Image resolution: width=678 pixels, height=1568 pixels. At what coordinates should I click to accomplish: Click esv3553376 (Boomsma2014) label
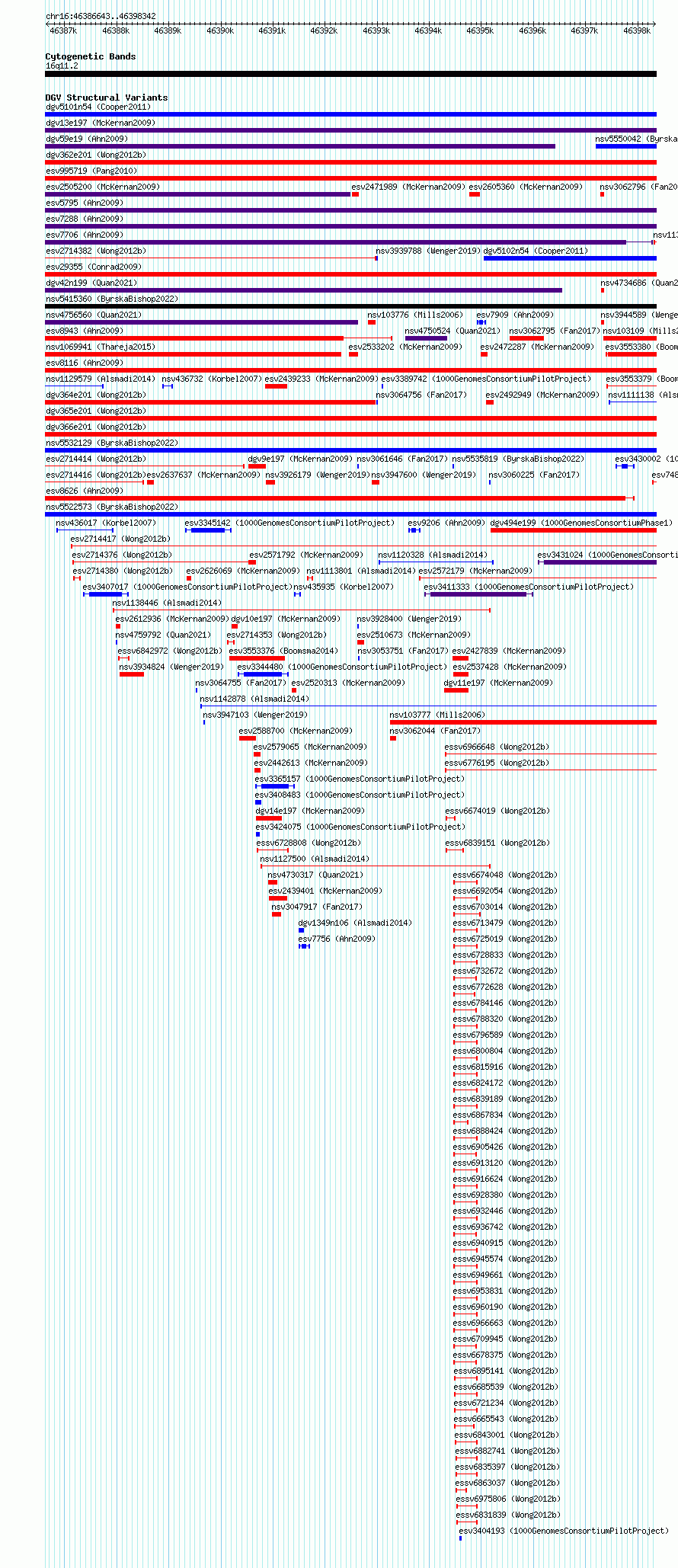coord(283,651)
